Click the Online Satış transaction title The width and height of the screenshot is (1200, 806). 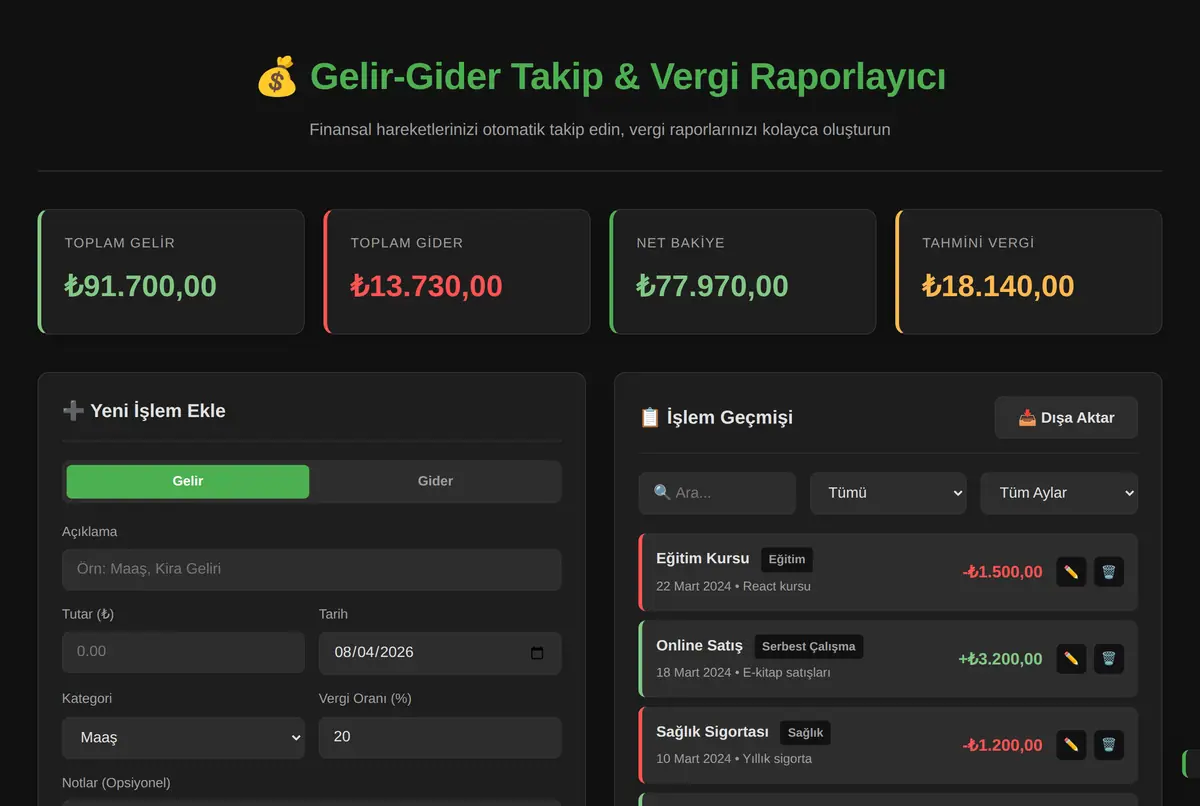(x=699, y=646)
